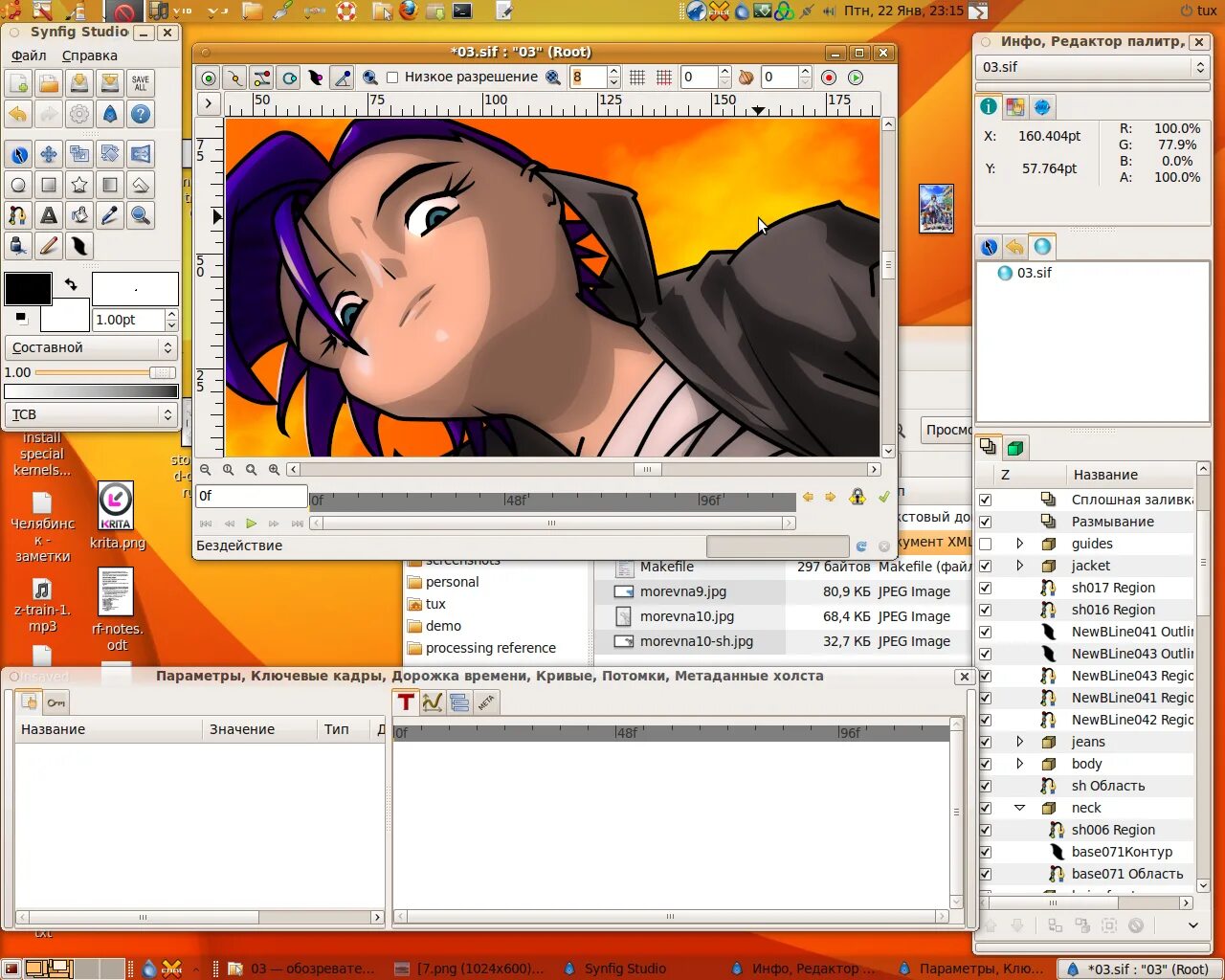
Task: Select the Smooth Move tool
Action: pos(49,154)
